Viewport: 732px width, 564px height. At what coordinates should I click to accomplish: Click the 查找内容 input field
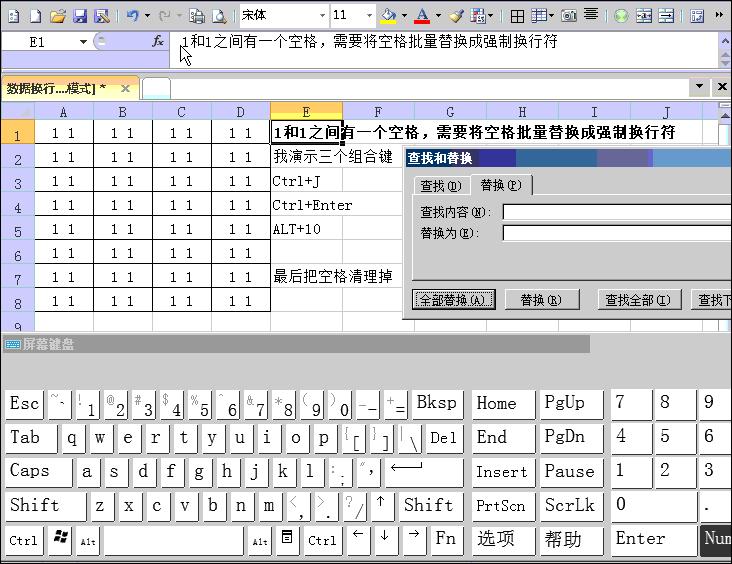click(x=615, y=212)
